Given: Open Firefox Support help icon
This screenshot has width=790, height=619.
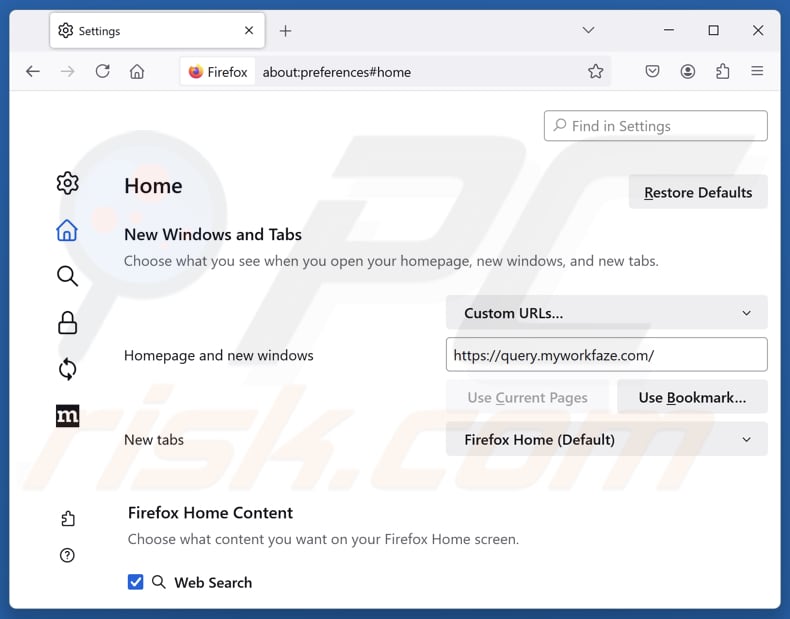Looking at the screenshot, I should (68, 555).
